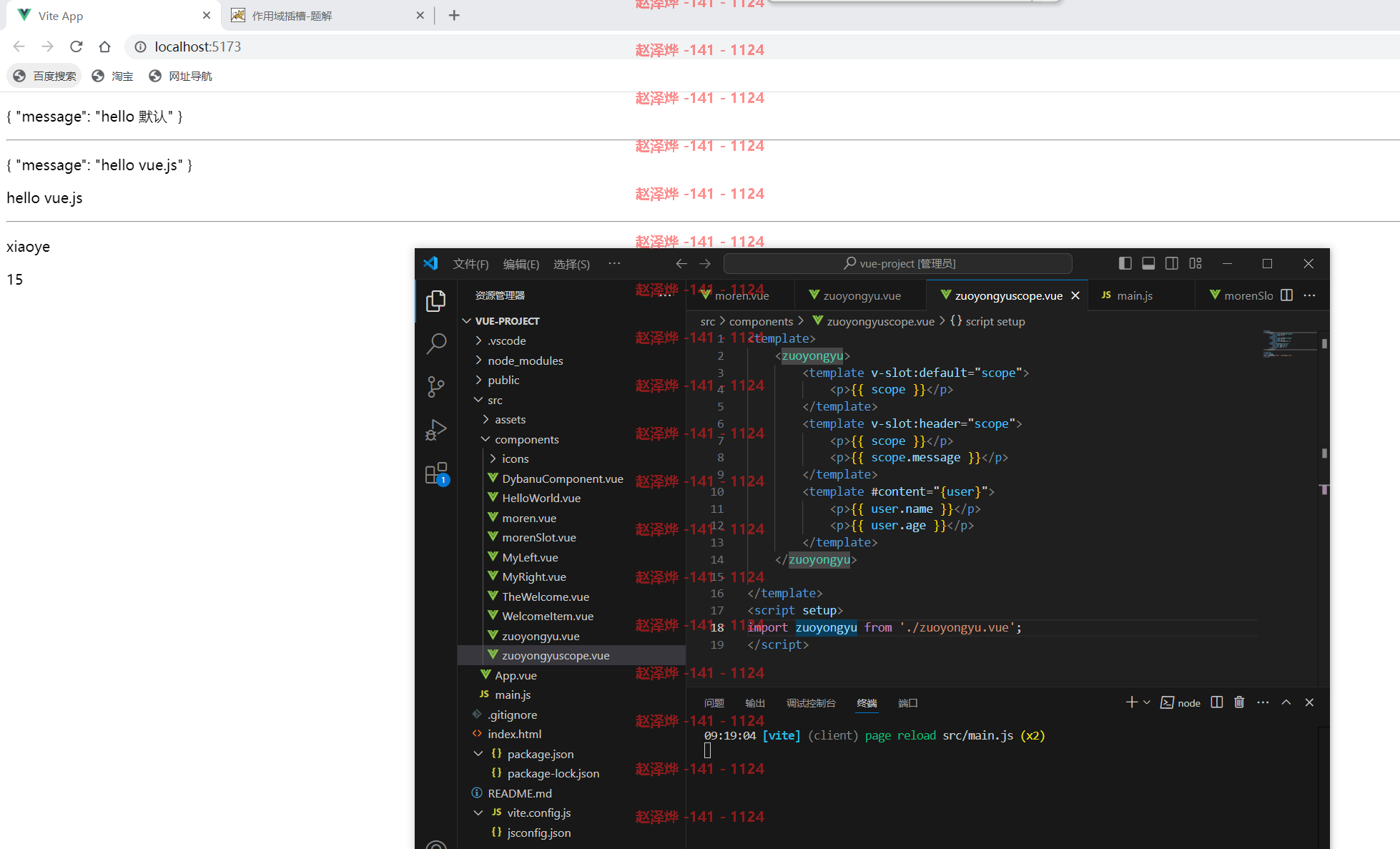Screen dimensions: 1400x849
Task: Click the editor minimap preview
Action: click(1289, 343)
